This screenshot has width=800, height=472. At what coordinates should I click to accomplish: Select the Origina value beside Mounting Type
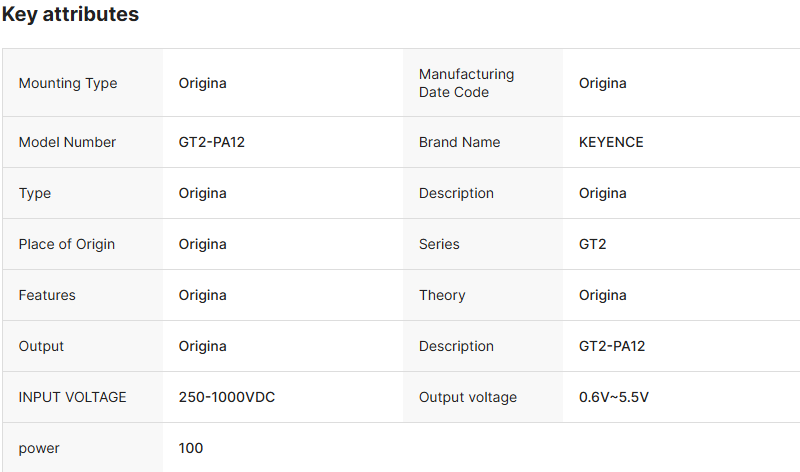coord(203,83)
